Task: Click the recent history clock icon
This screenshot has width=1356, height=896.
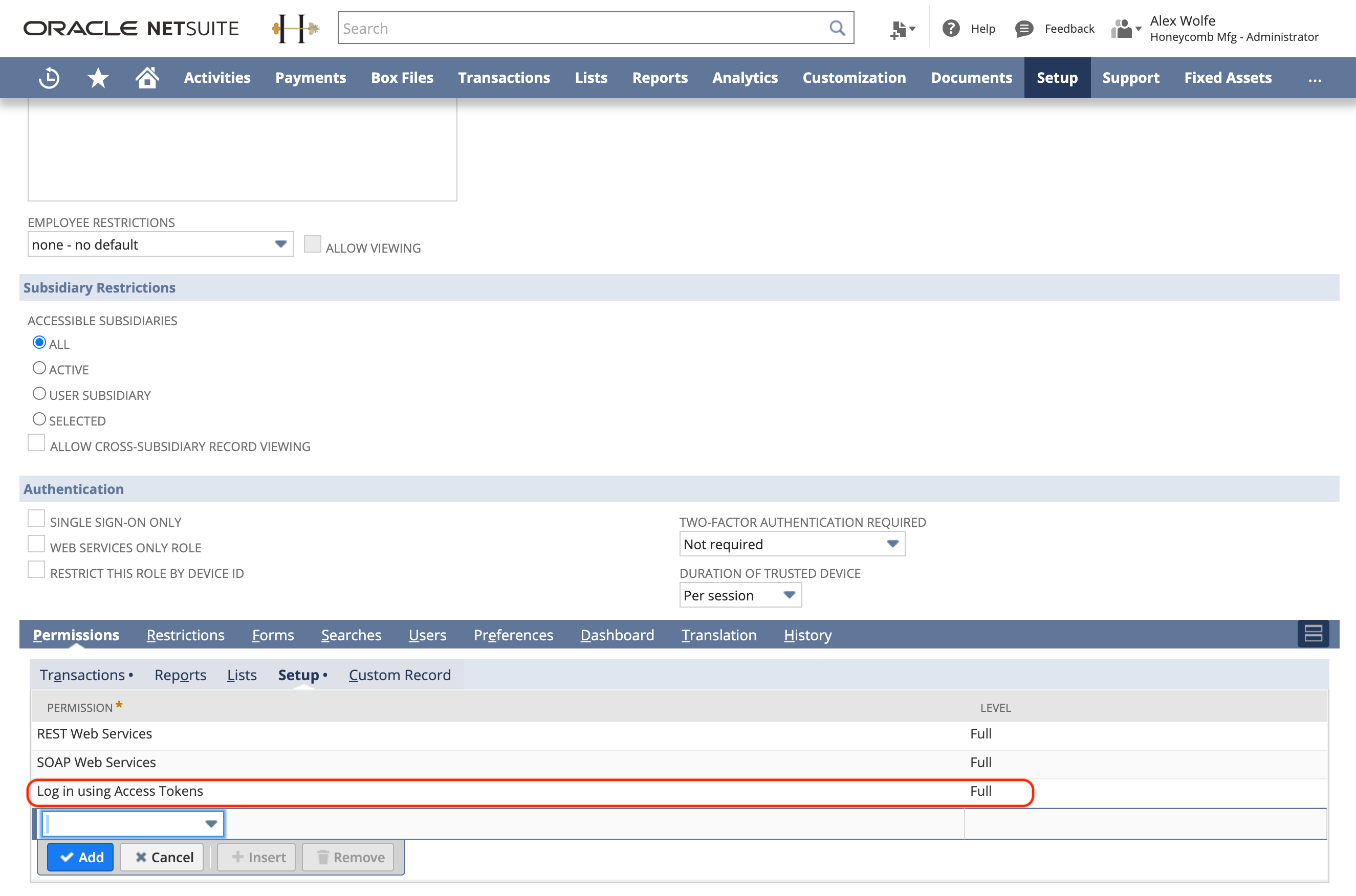Action: pyautogui.click(x=48, y=77)
